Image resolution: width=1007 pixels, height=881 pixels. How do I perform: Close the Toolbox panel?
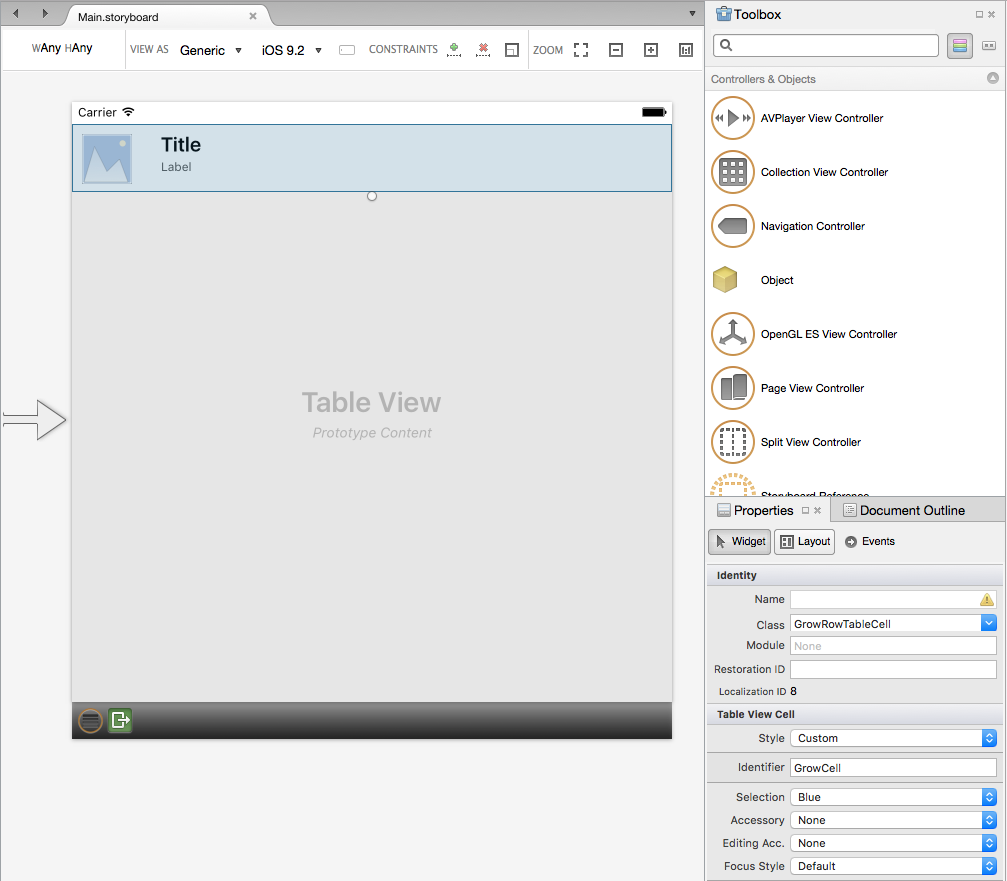point(992,14)
